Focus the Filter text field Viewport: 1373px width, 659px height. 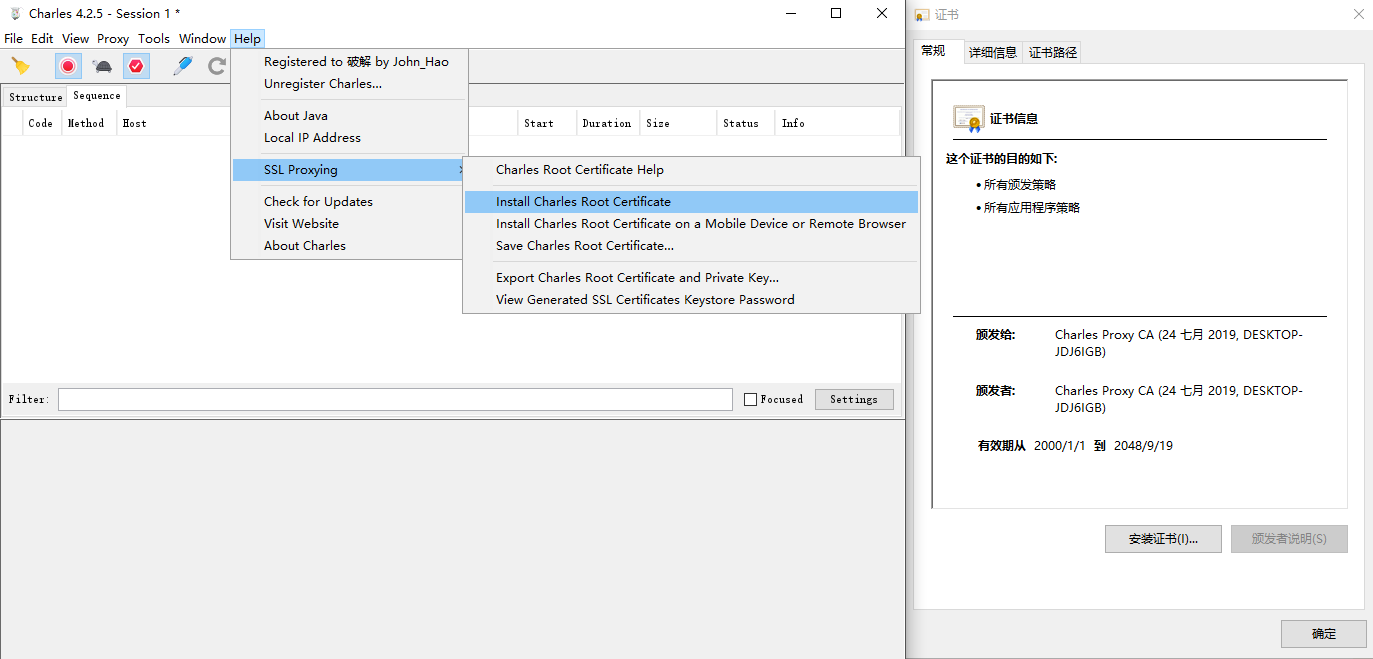[395, 399]
